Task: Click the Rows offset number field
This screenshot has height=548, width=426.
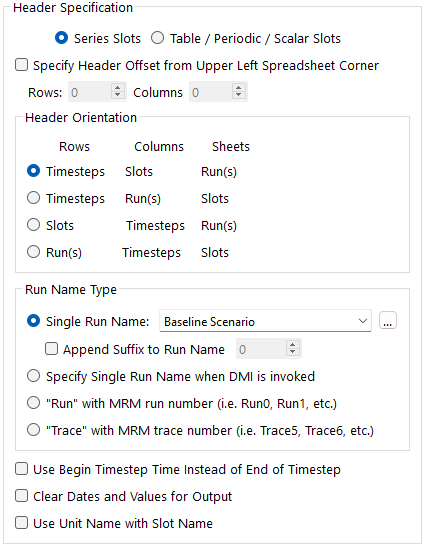Action: 89,92
